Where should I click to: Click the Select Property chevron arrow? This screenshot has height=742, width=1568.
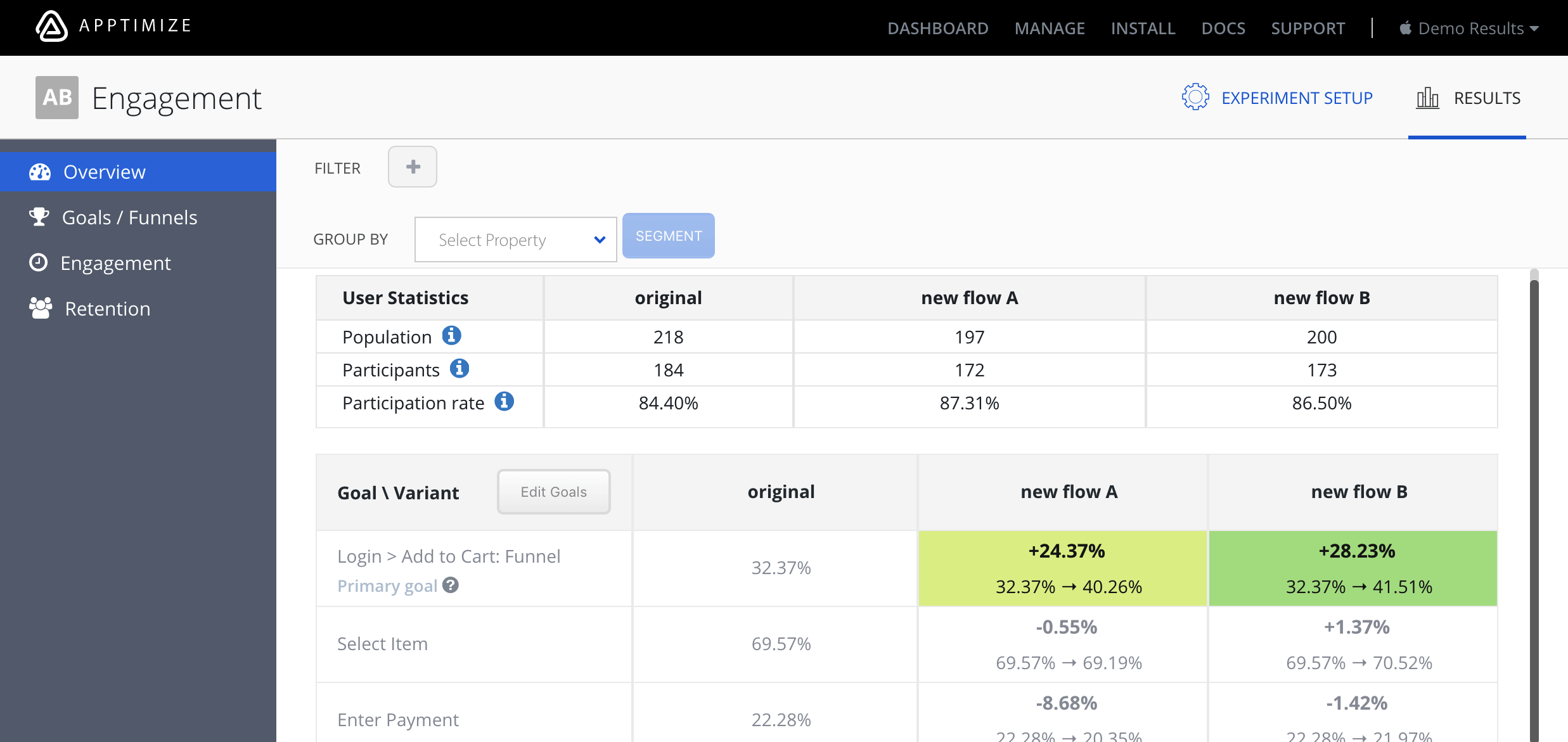click(x=600, y=240)
